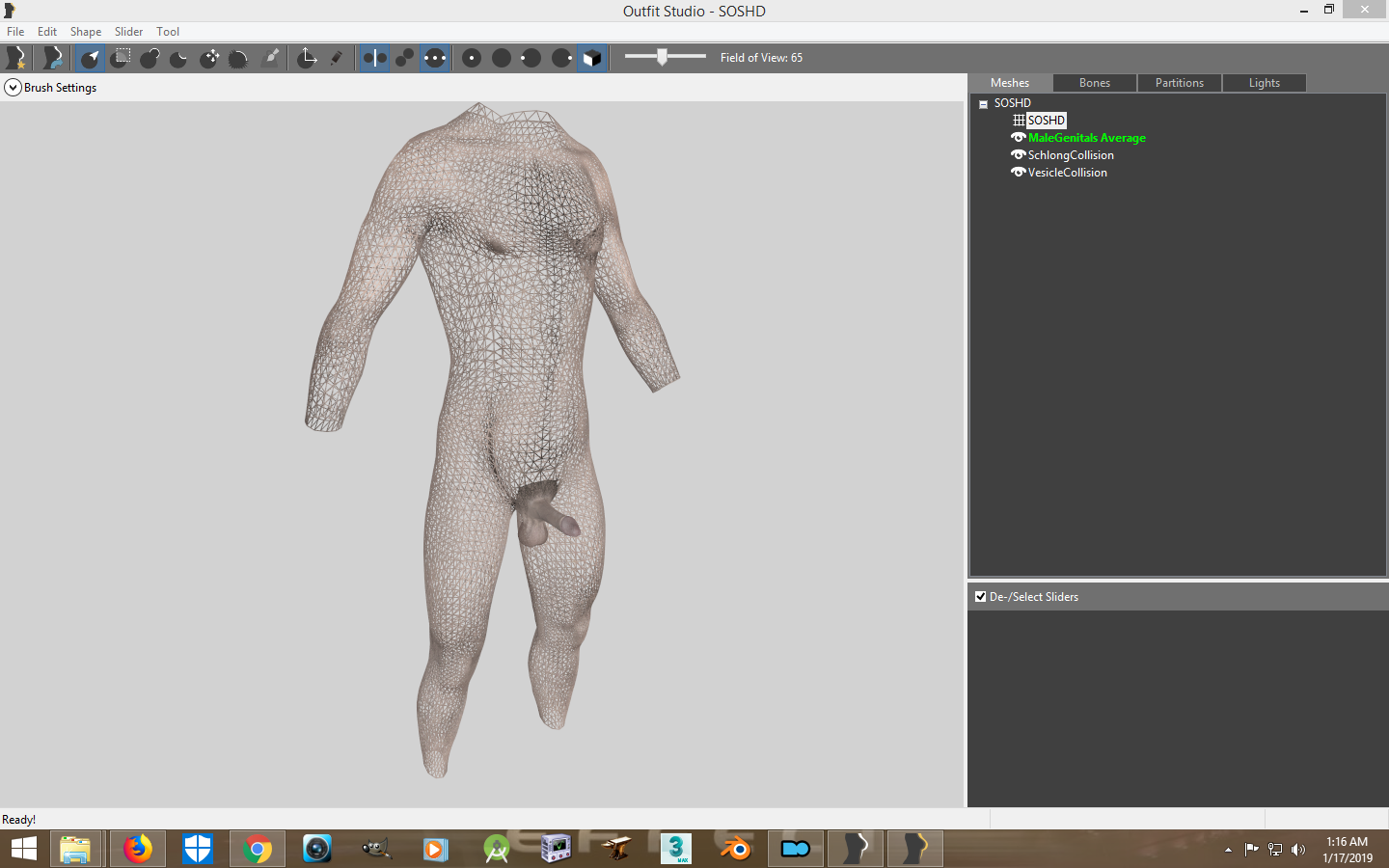1389x868 pixels.
Task: Show hidden system tray icons
Action: pyautogui.click(x=1228, y=850)
